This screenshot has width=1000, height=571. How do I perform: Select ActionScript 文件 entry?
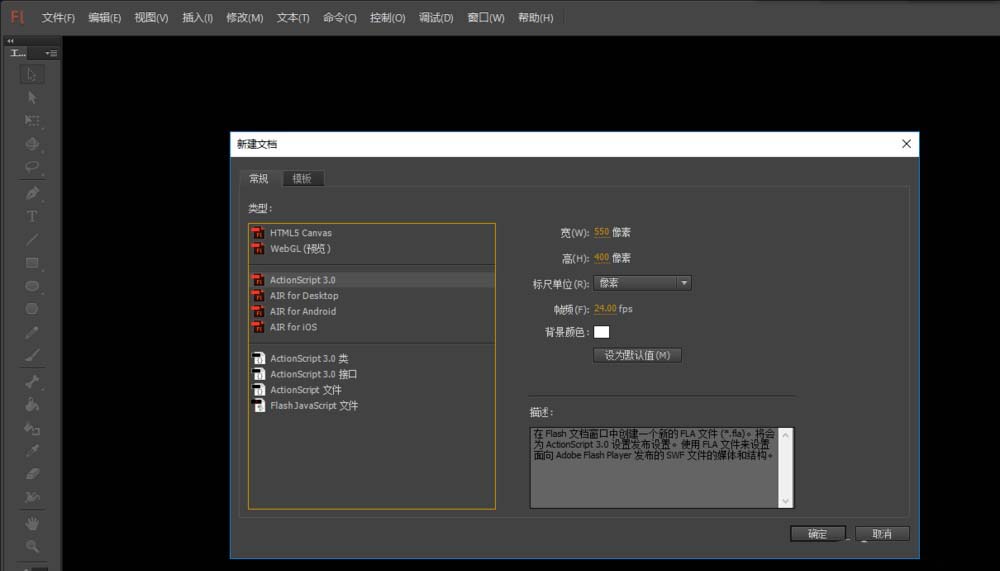372,390
